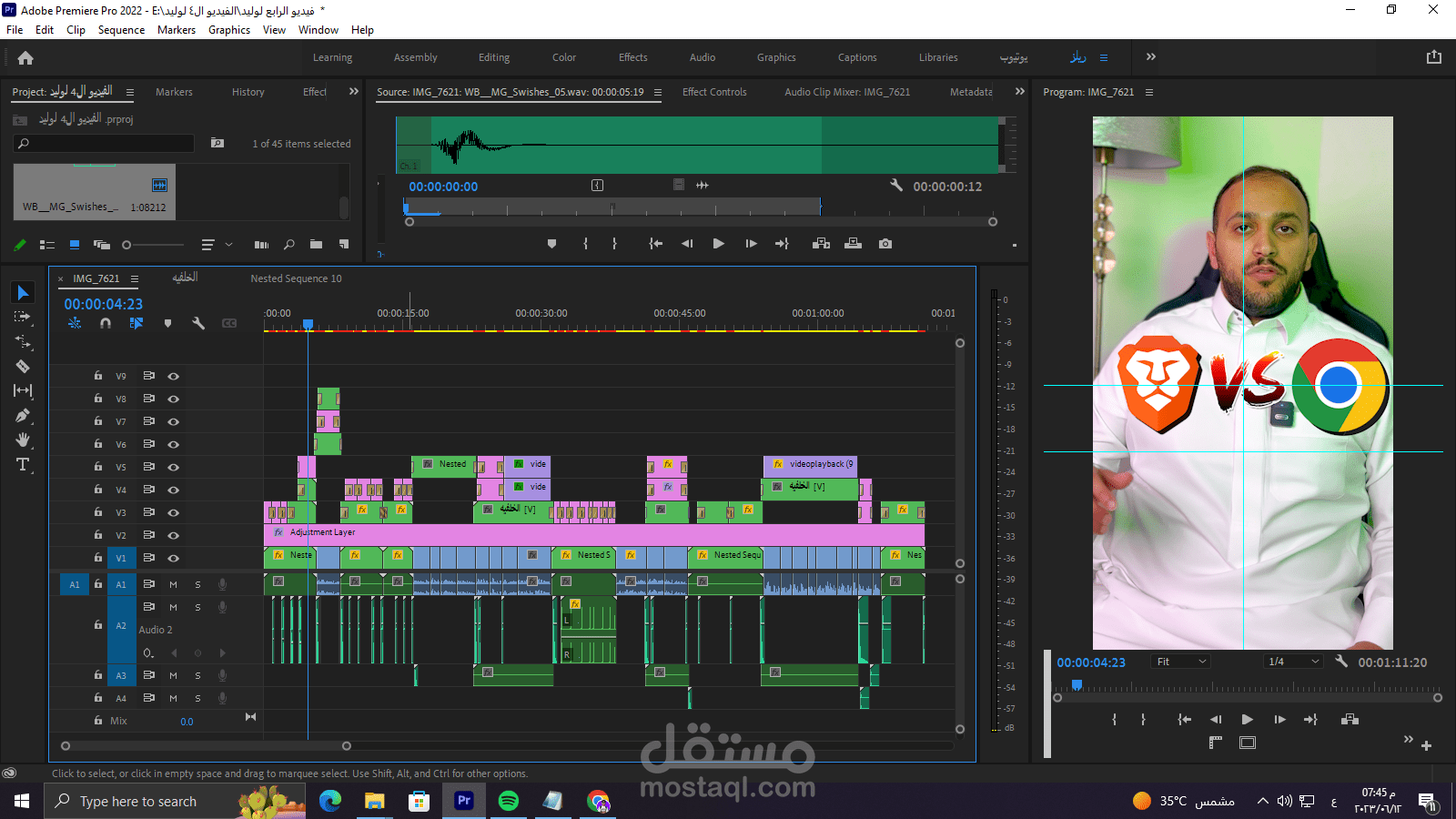
Task: Click Find magnifier in Project panel
Action: click(289, 245)
